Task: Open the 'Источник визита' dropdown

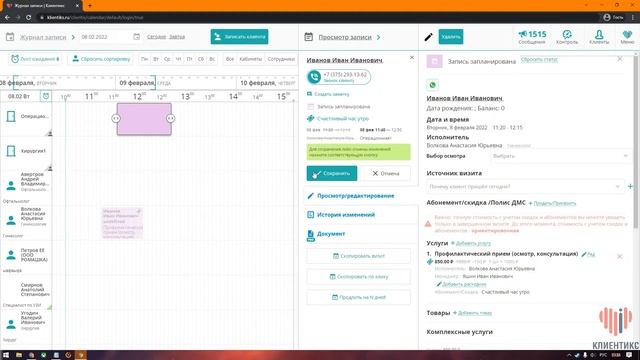Action: point(525,187)
